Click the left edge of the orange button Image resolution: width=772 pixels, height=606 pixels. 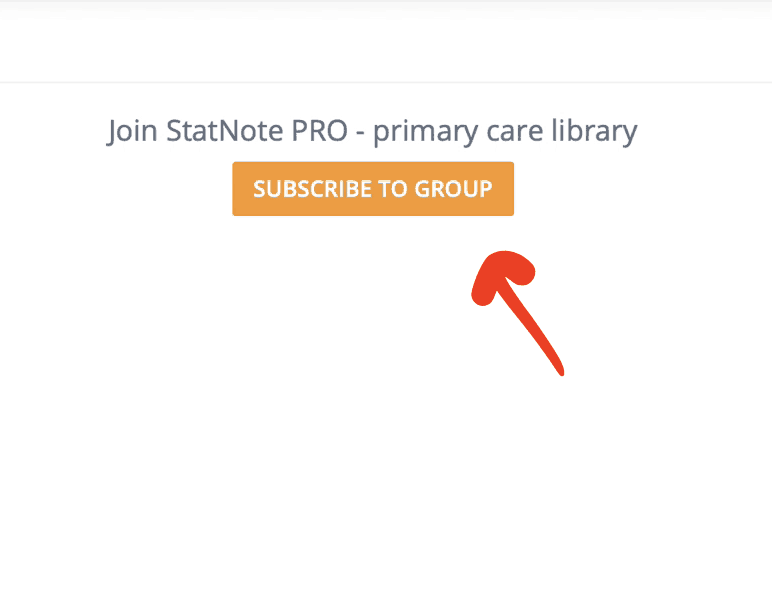[235, 189]
